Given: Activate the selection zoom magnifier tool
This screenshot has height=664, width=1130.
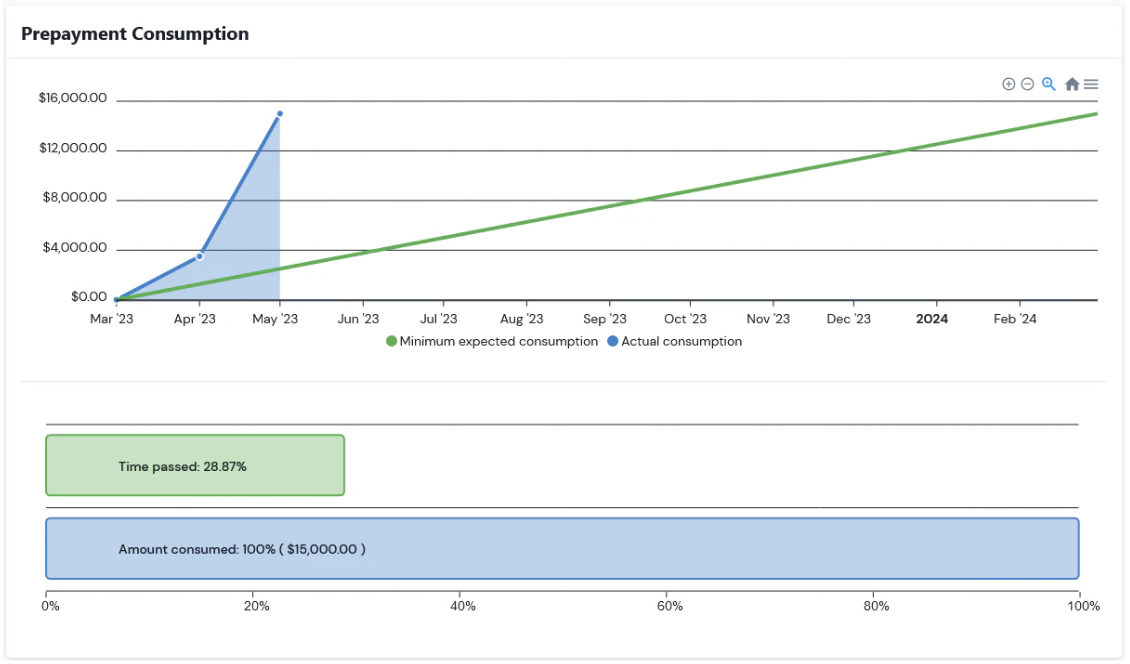Looking at the screenshot, I should pyautogui.click(x=1049, y=84).
